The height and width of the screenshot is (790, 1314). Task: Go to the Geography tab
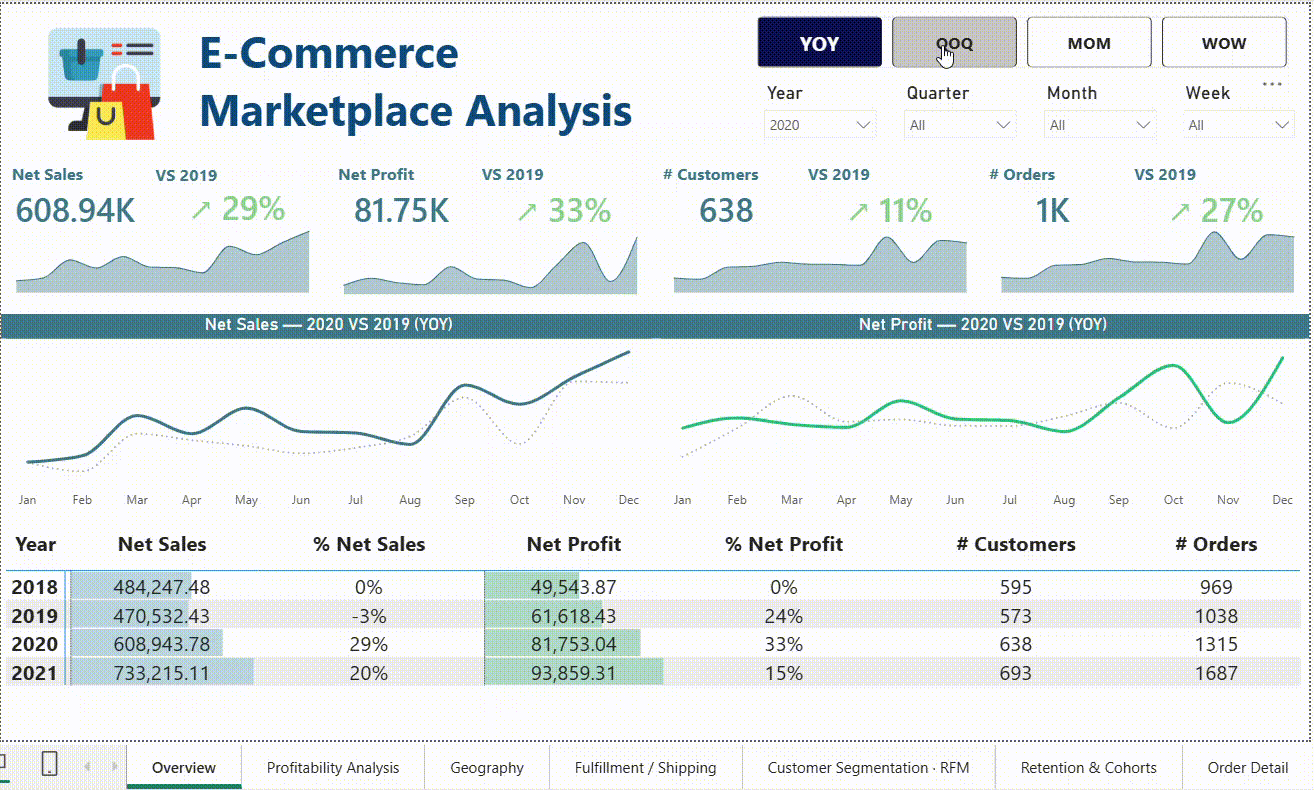tap(487, 767)
